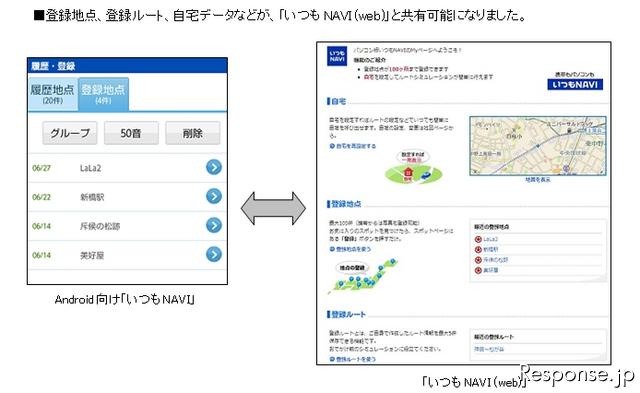Click 最近の登録地点 panel heading

click(491, 227)
